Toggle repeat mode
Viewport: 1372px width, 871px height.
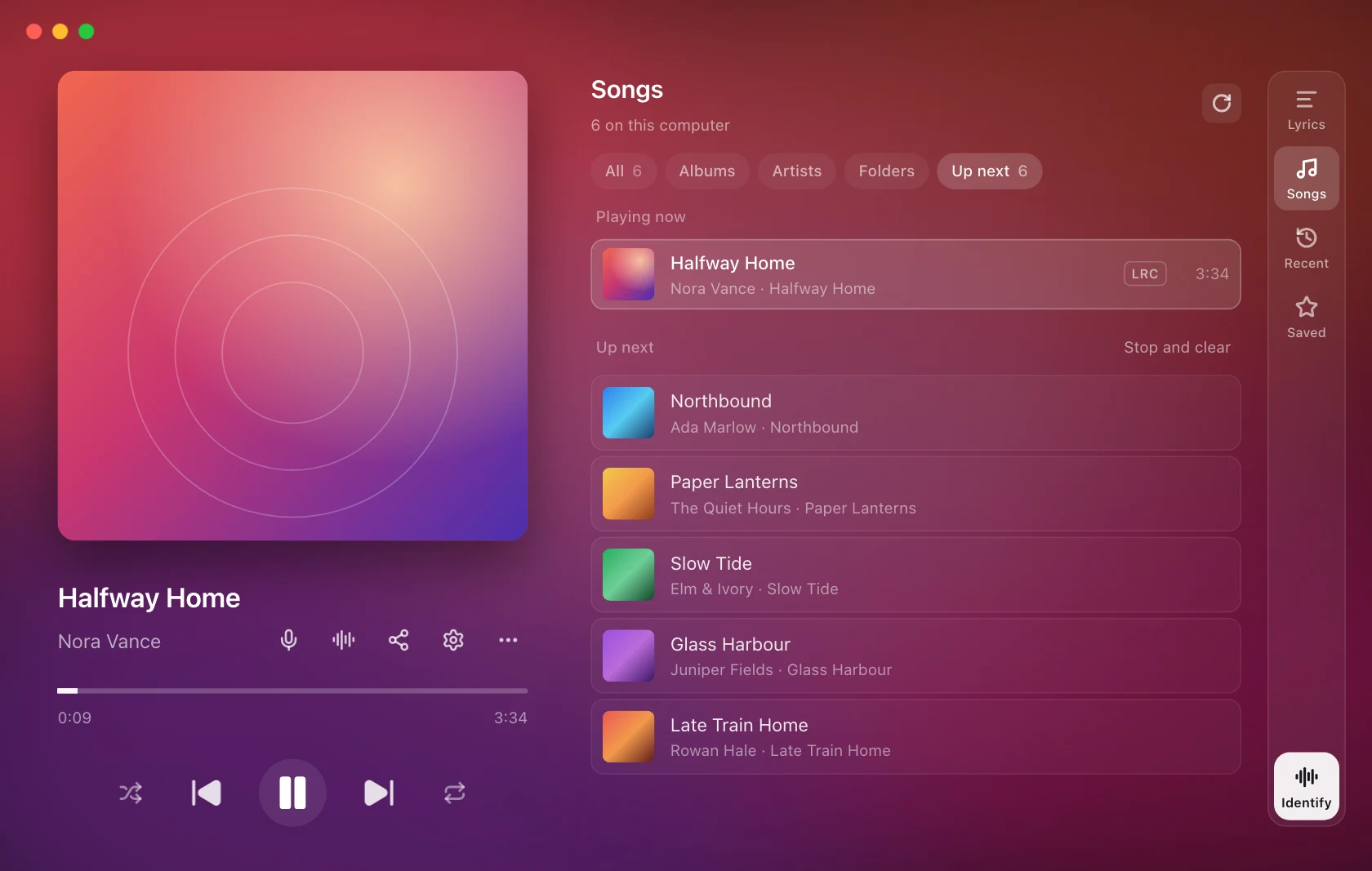coord(455,793)
